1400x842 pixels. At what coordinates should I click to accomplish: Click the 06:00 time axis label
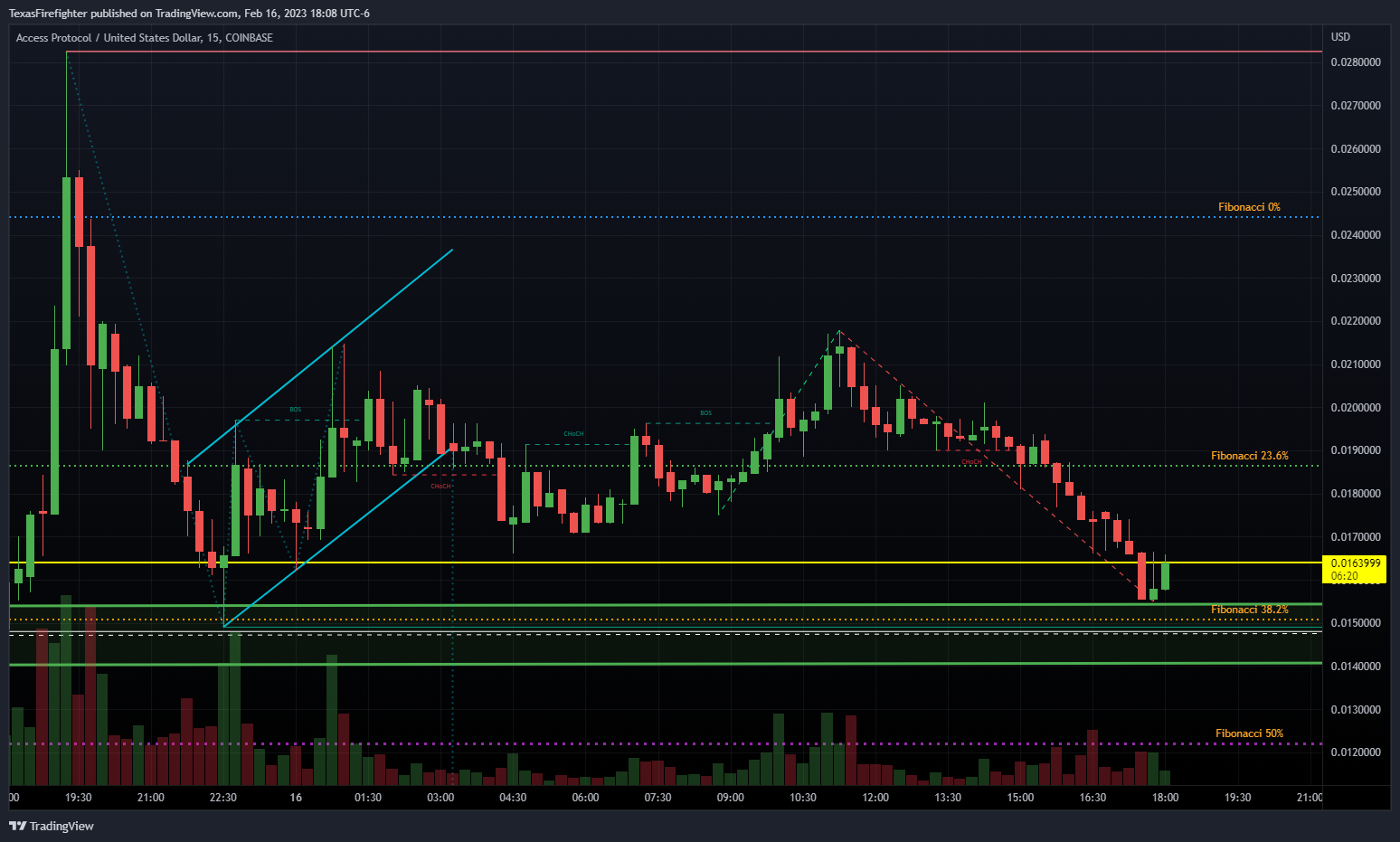pyautogui.click(x=585, y=798)
